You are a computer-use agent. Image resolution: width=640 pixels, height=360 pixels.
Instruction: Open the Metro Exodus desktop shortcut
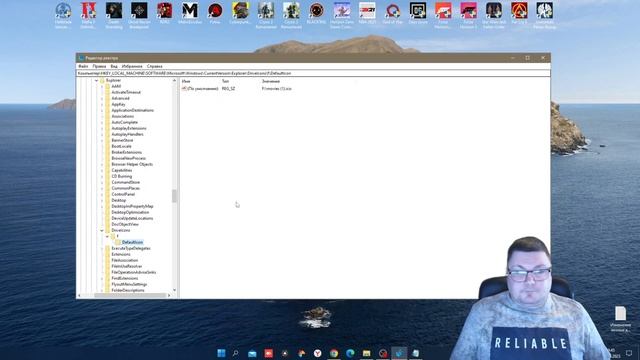[x=190, y=14]
